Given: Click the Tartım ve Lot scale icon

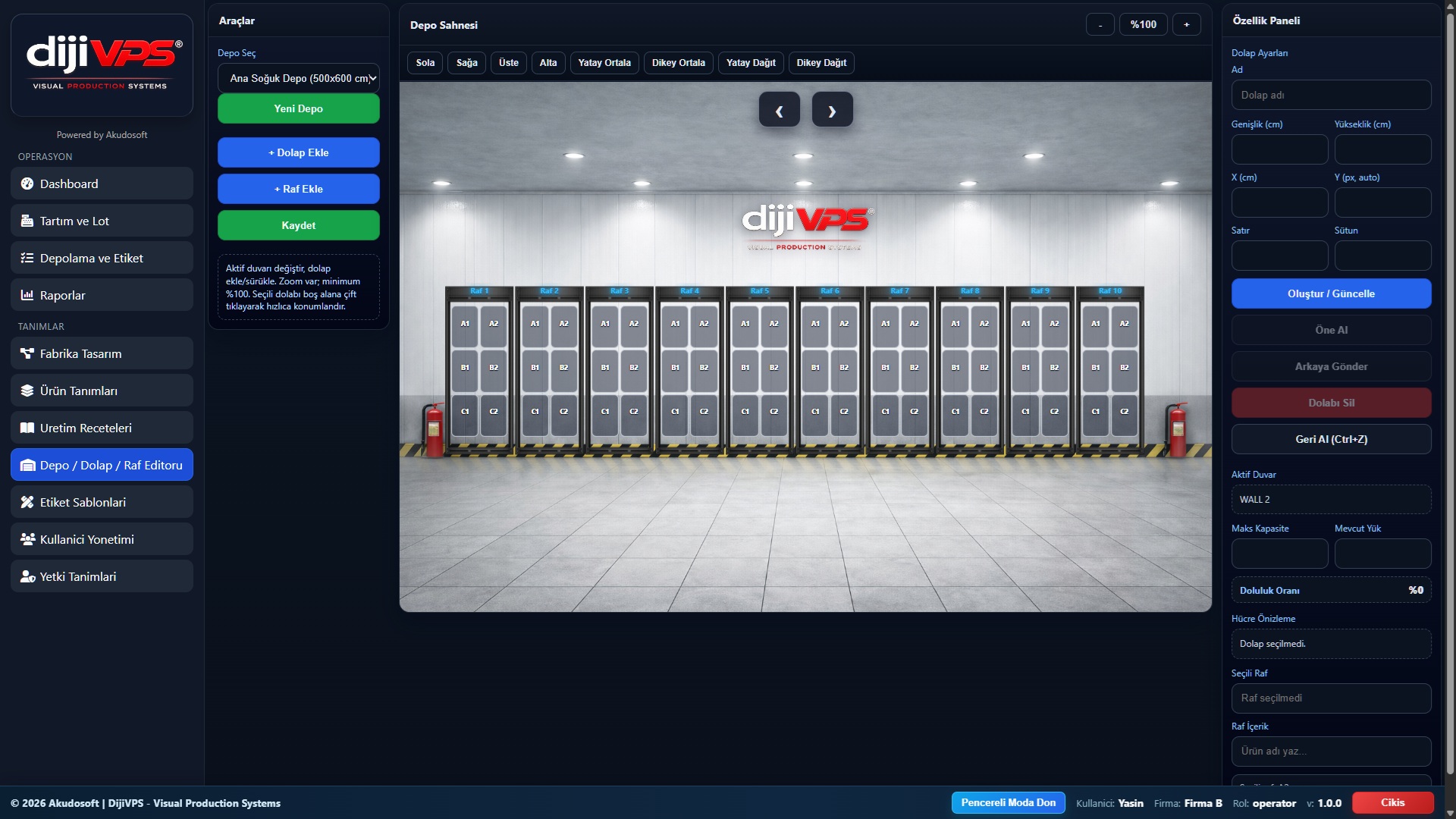Looking at the screenshot, I should click(27, 221).
